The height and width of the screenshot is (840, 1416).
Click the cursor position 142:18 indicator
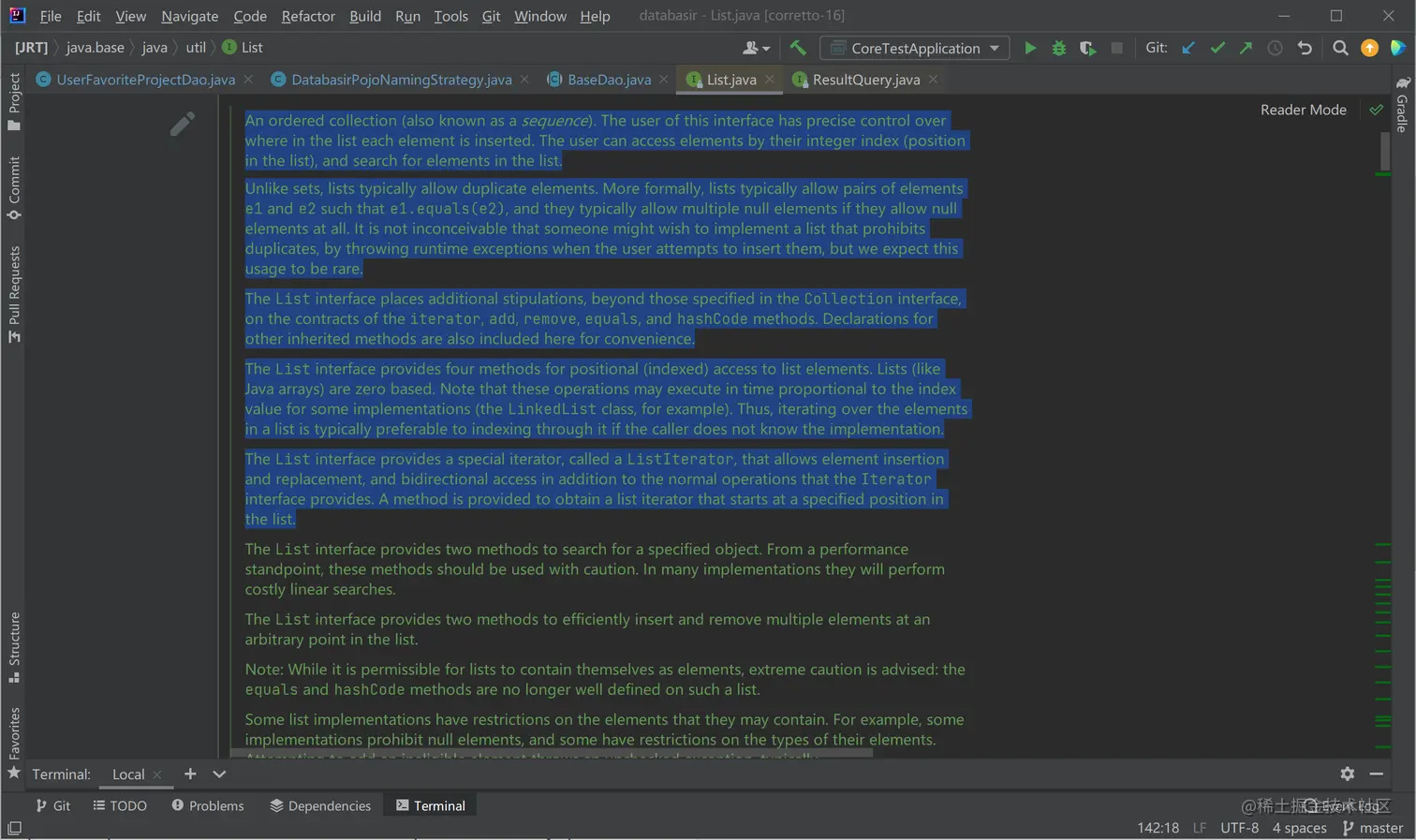pyautogui.click(x=1158, y=828)
